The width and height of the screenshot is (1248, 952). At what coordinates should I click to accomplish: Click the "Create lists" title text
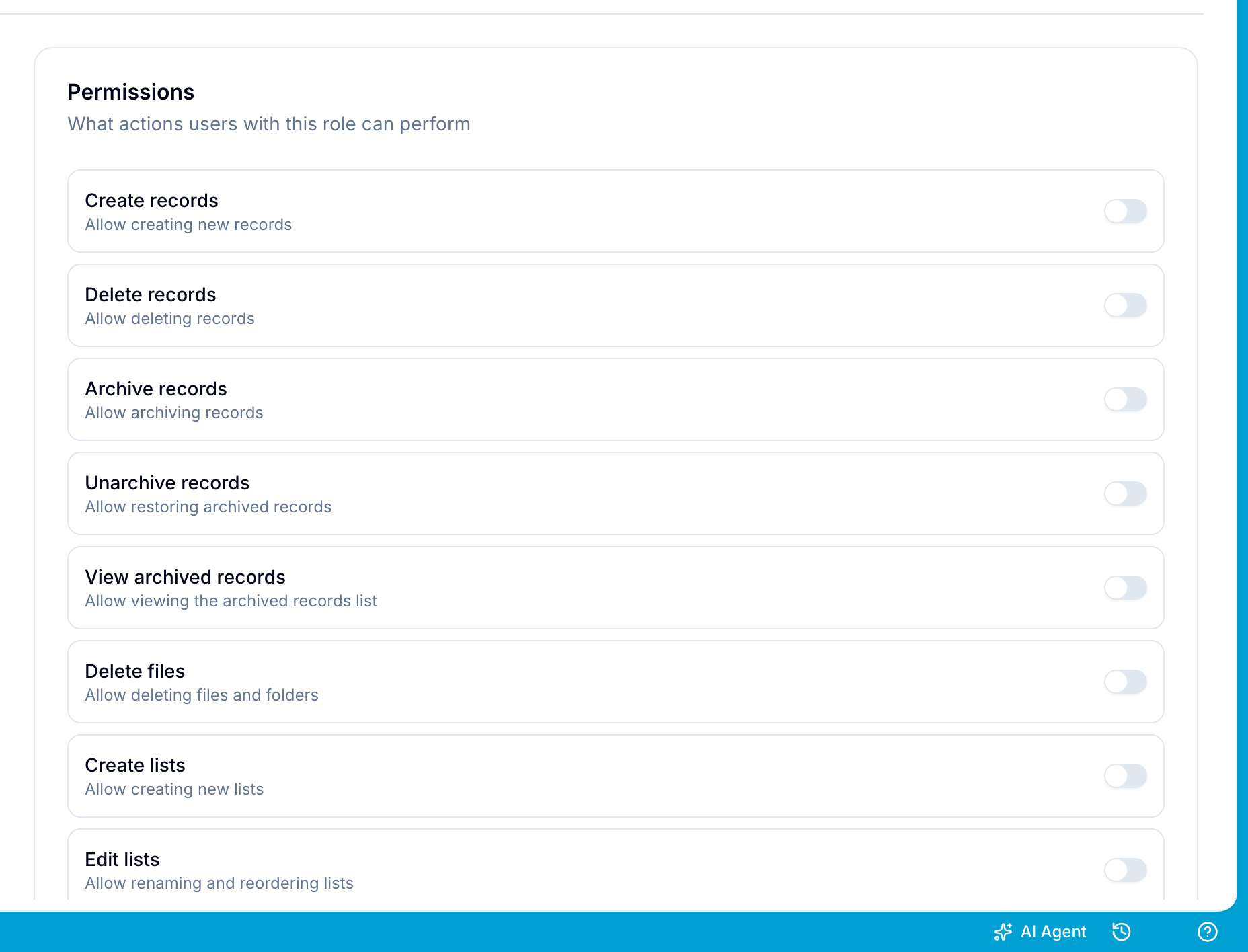click(135, 765)
